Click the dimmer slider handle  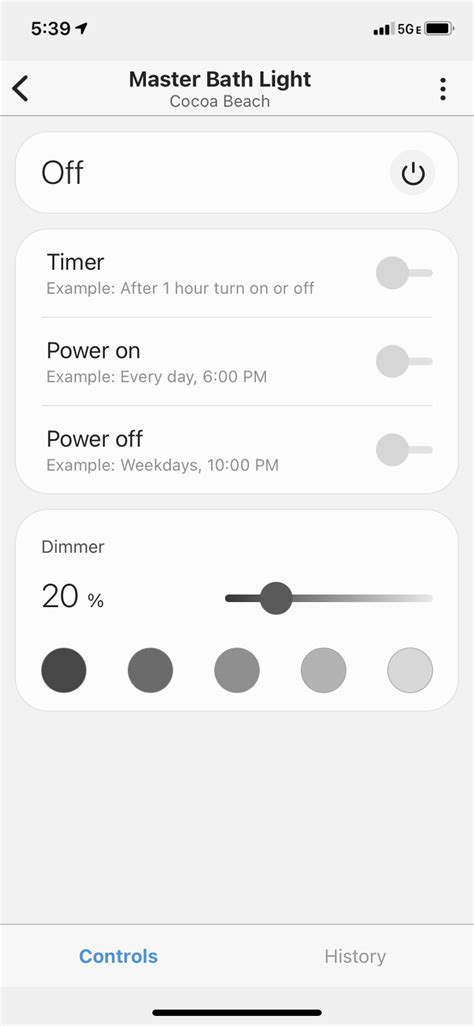[x=276, y=598]
